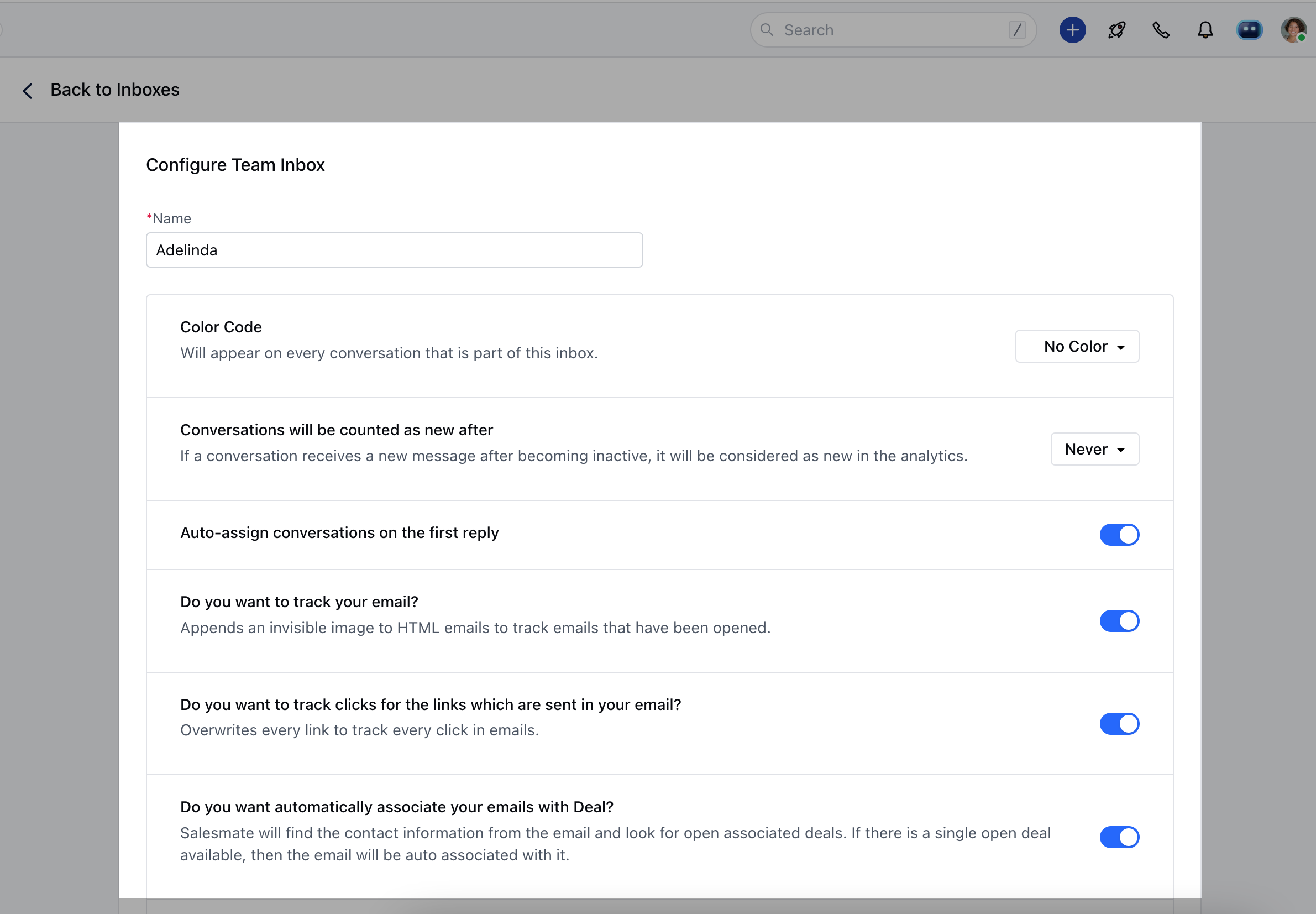Open the quick add plus icon
This screenshot has width=1316, height=914.
click(1072, 29)
